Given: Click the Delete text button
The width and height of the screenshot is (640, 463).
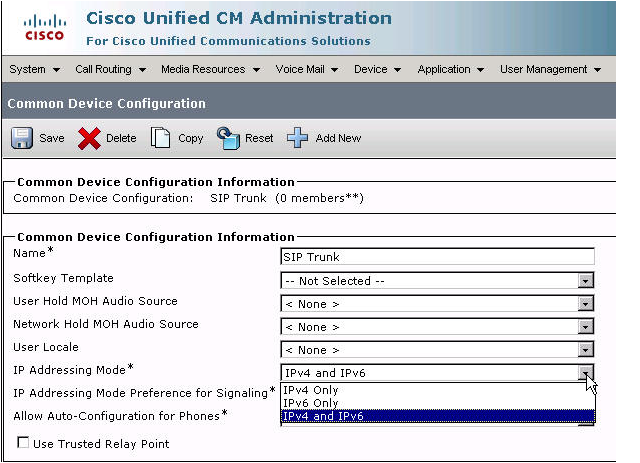Looking at the screenshot, I should tap(121, 138).
